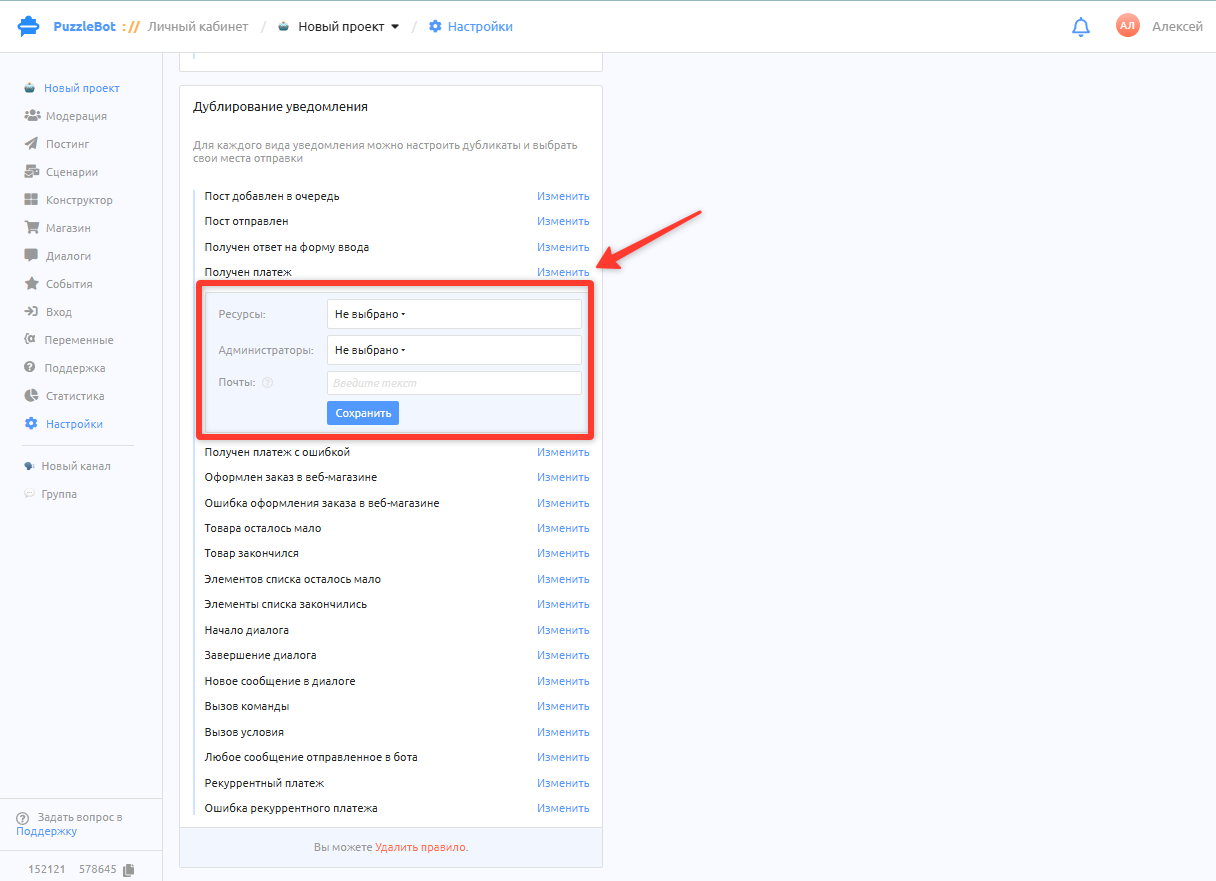Copy IDs with the clipboard icon
Viewport: 1216px width, 881px height.
click(127, 870)
